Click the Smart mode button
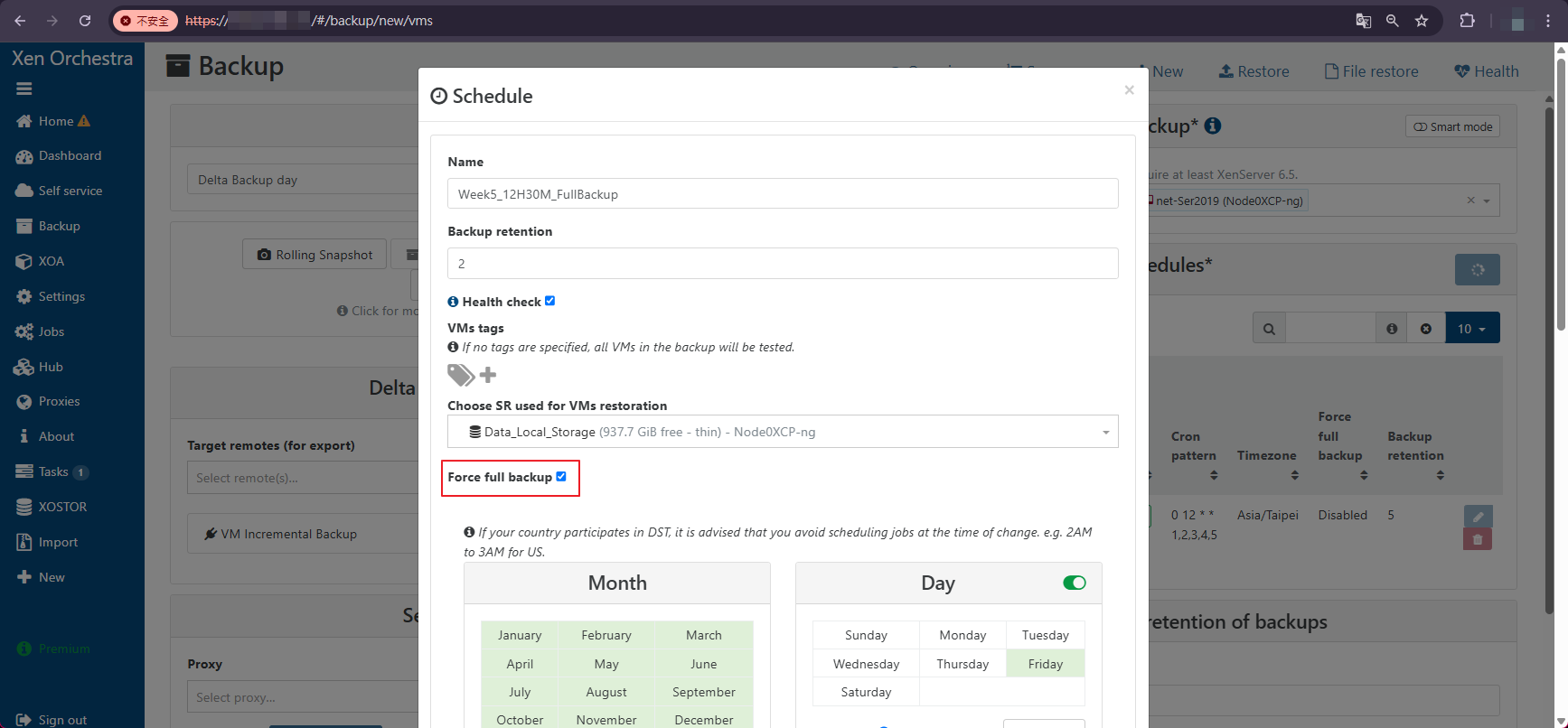Viewport: 1568px width, 728px height. (1452, 126)
